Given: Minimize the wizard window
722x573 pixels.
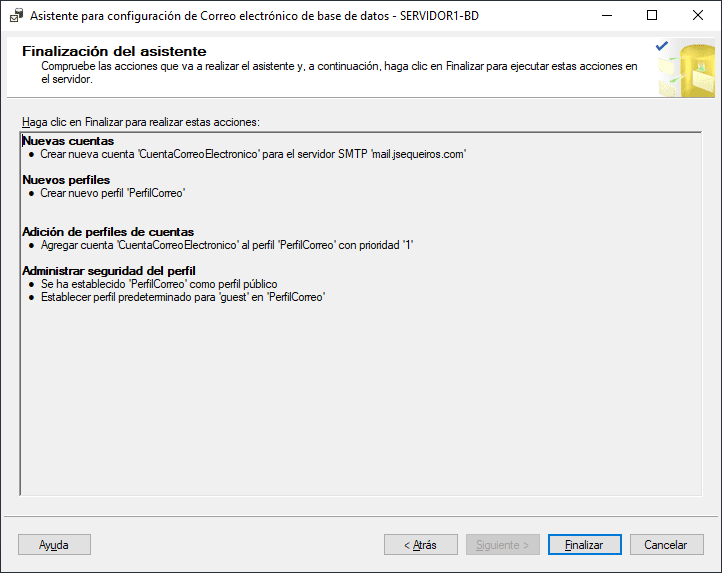Looking at the screenshot, I should (606, 16).
